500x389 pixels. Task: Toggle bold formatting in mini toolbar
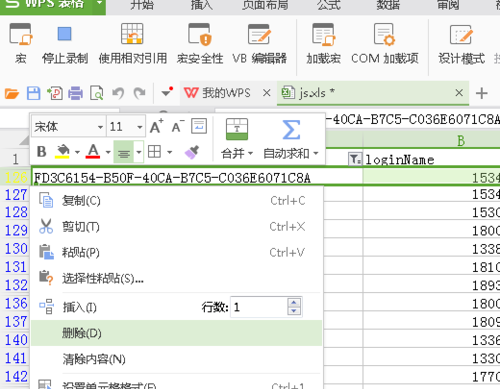(42, 152)
